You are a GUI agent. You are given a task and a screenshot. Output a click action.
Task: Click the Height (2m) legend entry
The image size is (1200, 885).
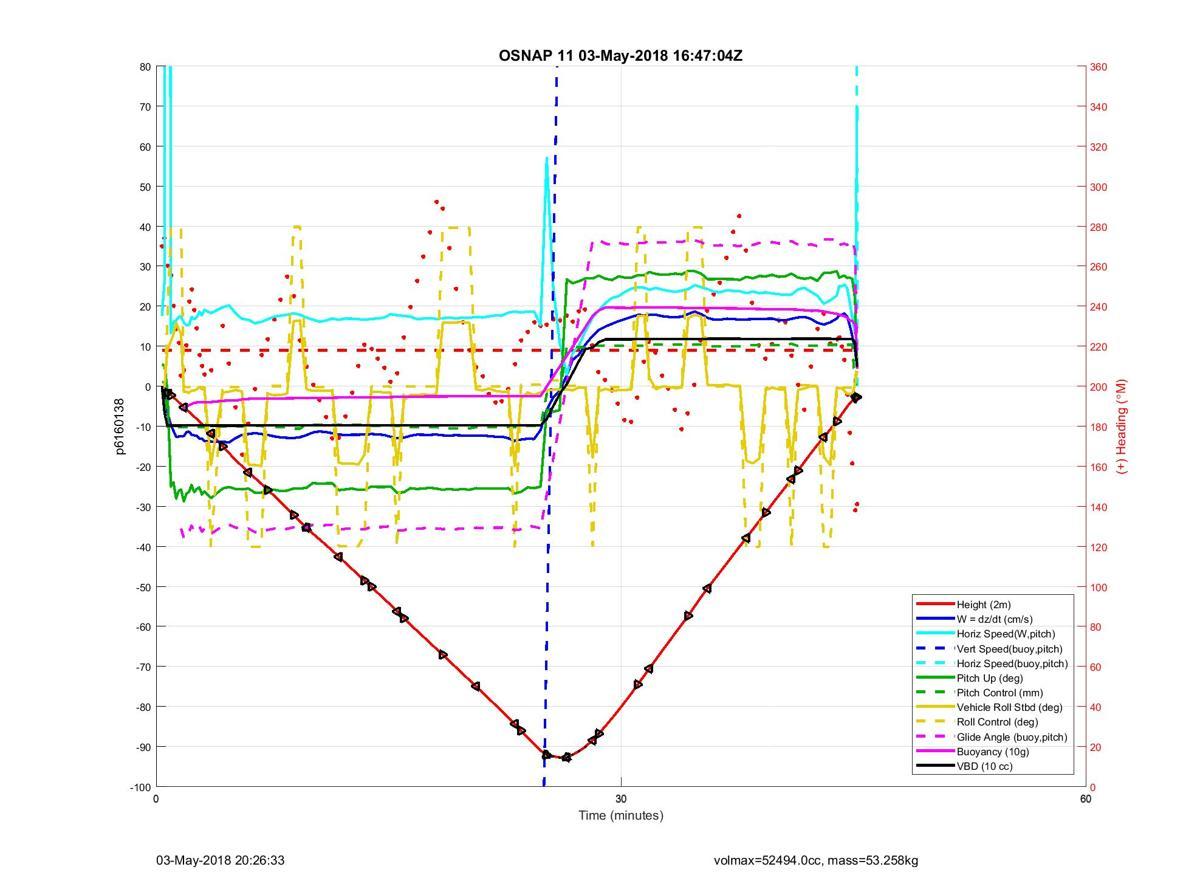click(983, 605)
